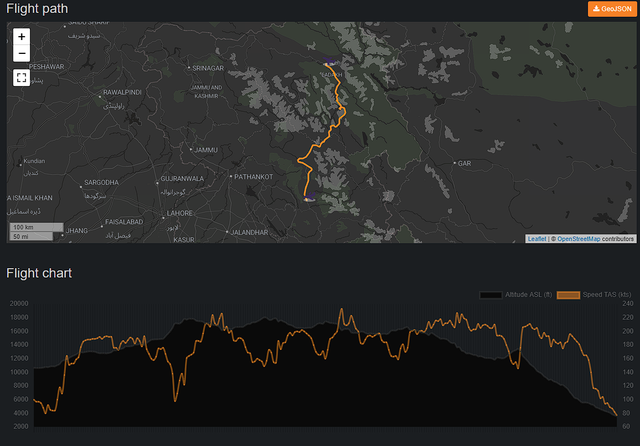Image resolution: width=640 pixels, height=446 pixels.
Task: Click the arrival marker at path's southern end
Action: 310,199
